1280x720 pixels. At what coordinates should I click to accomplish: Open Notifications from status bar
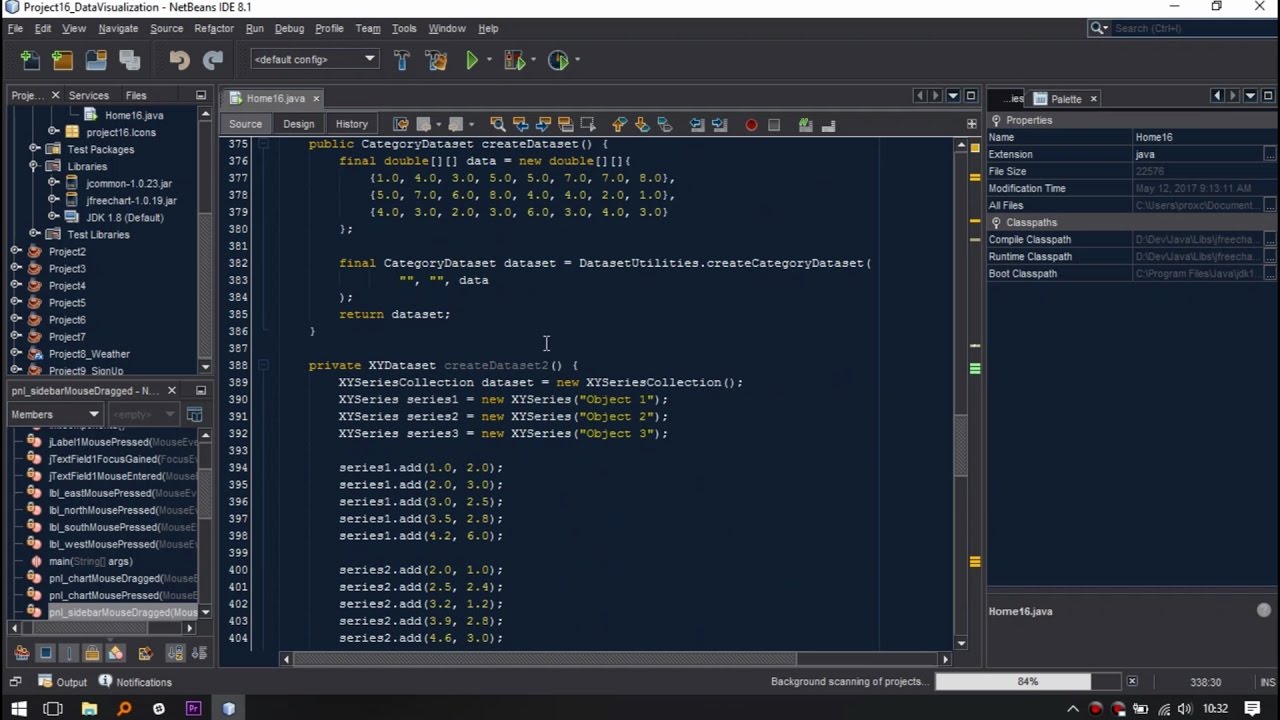[135, 682]
